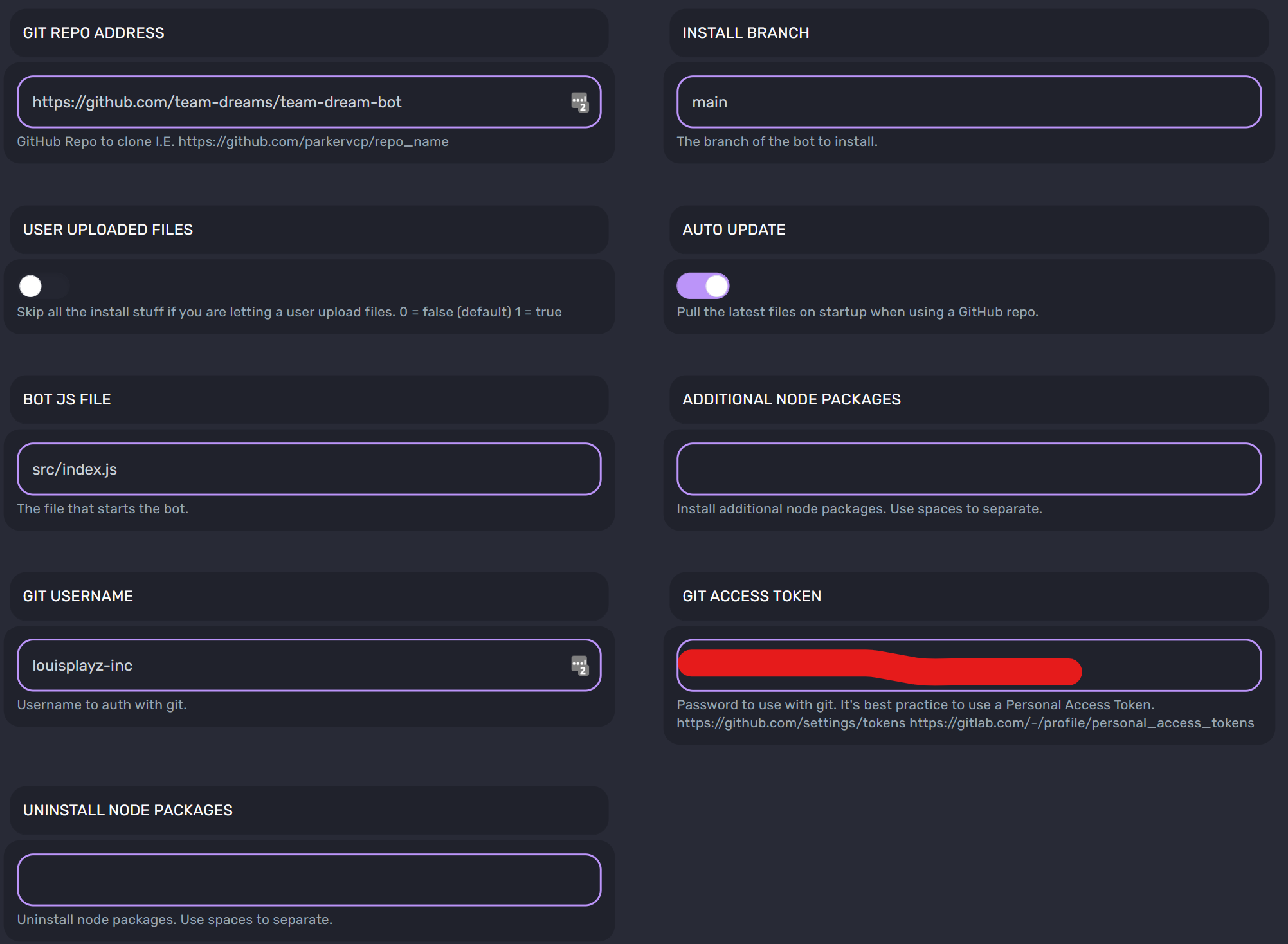The height and width of the screenshot is (944, 1288).
Task: Select the Bot JS File input showing src/index.js
Action: pos(309,469)
